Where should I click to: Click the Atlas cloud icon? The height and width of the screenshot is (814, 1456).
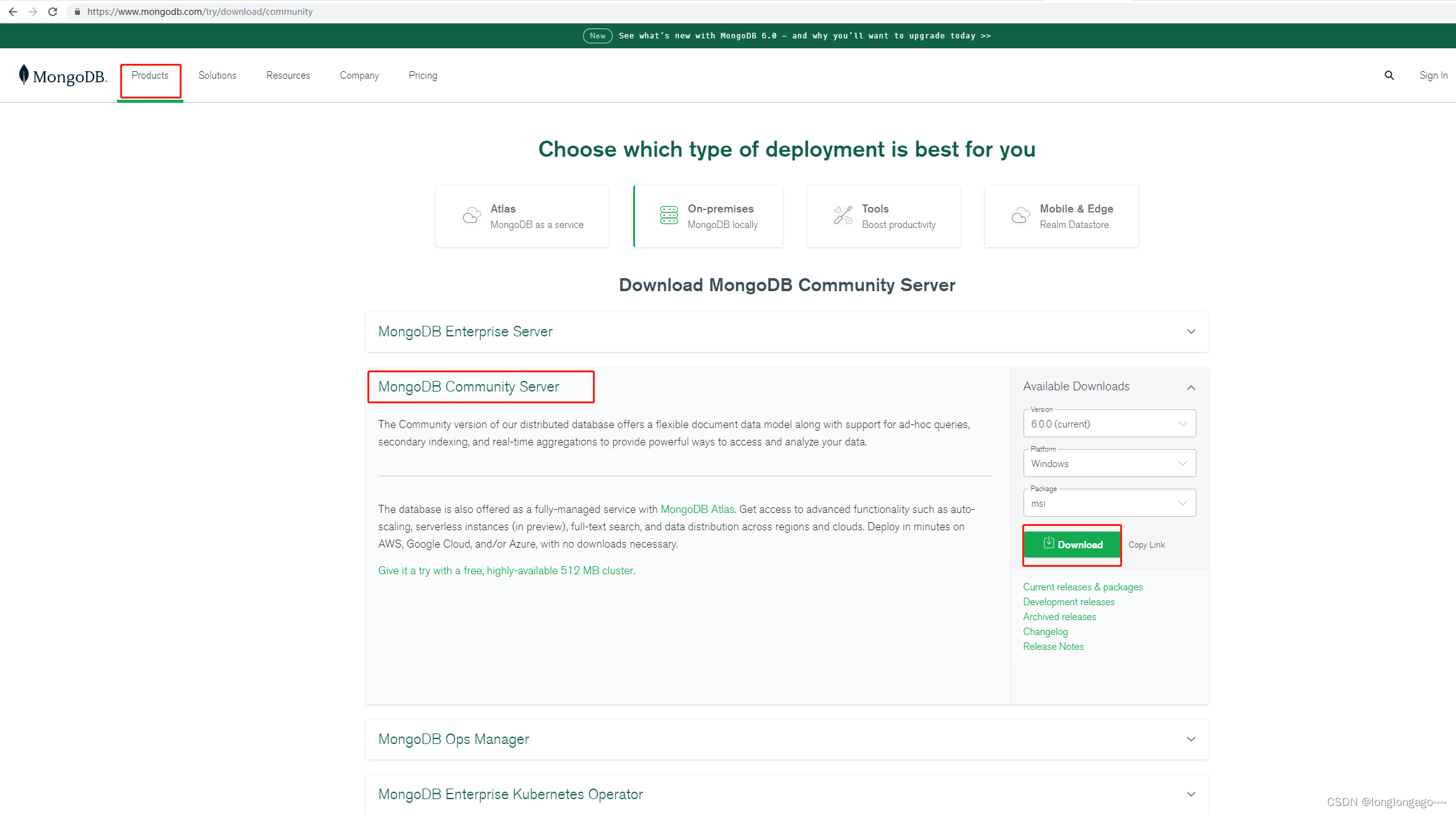471,215
